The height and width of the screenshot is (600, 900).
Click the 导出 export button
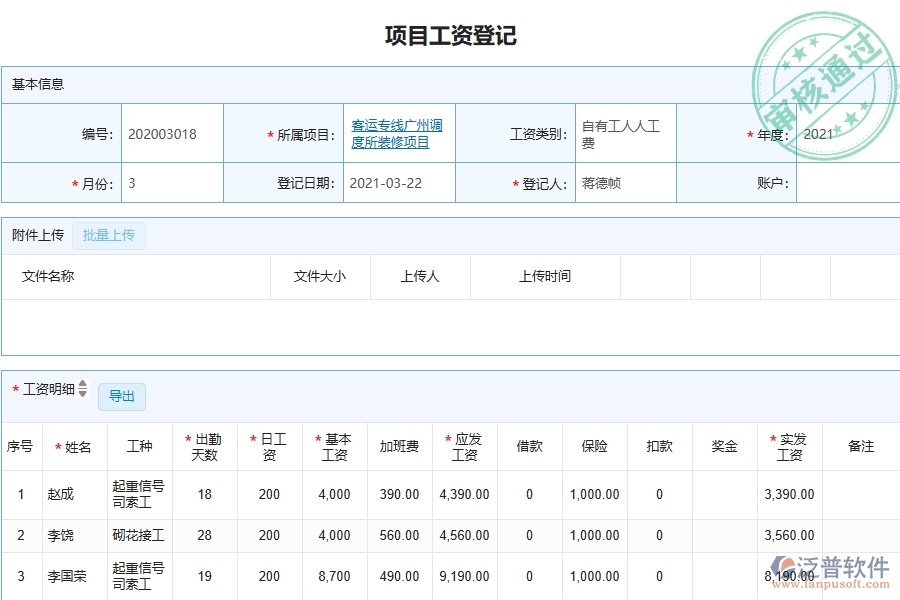click(x=122, y=396)
